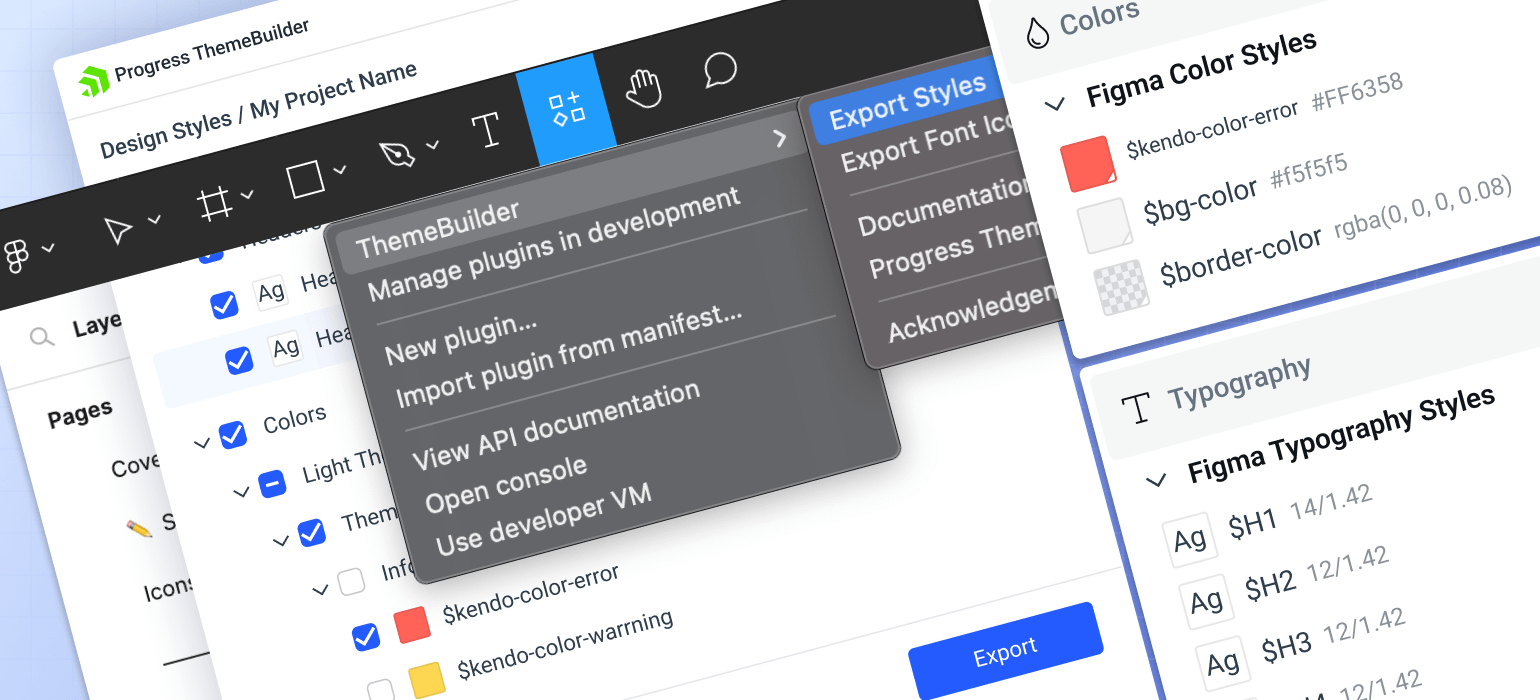Image resolution: width=1540 pixels, height=700 pixels.
Task: Open the Resources plugins tool
Action: click(566, 108)
